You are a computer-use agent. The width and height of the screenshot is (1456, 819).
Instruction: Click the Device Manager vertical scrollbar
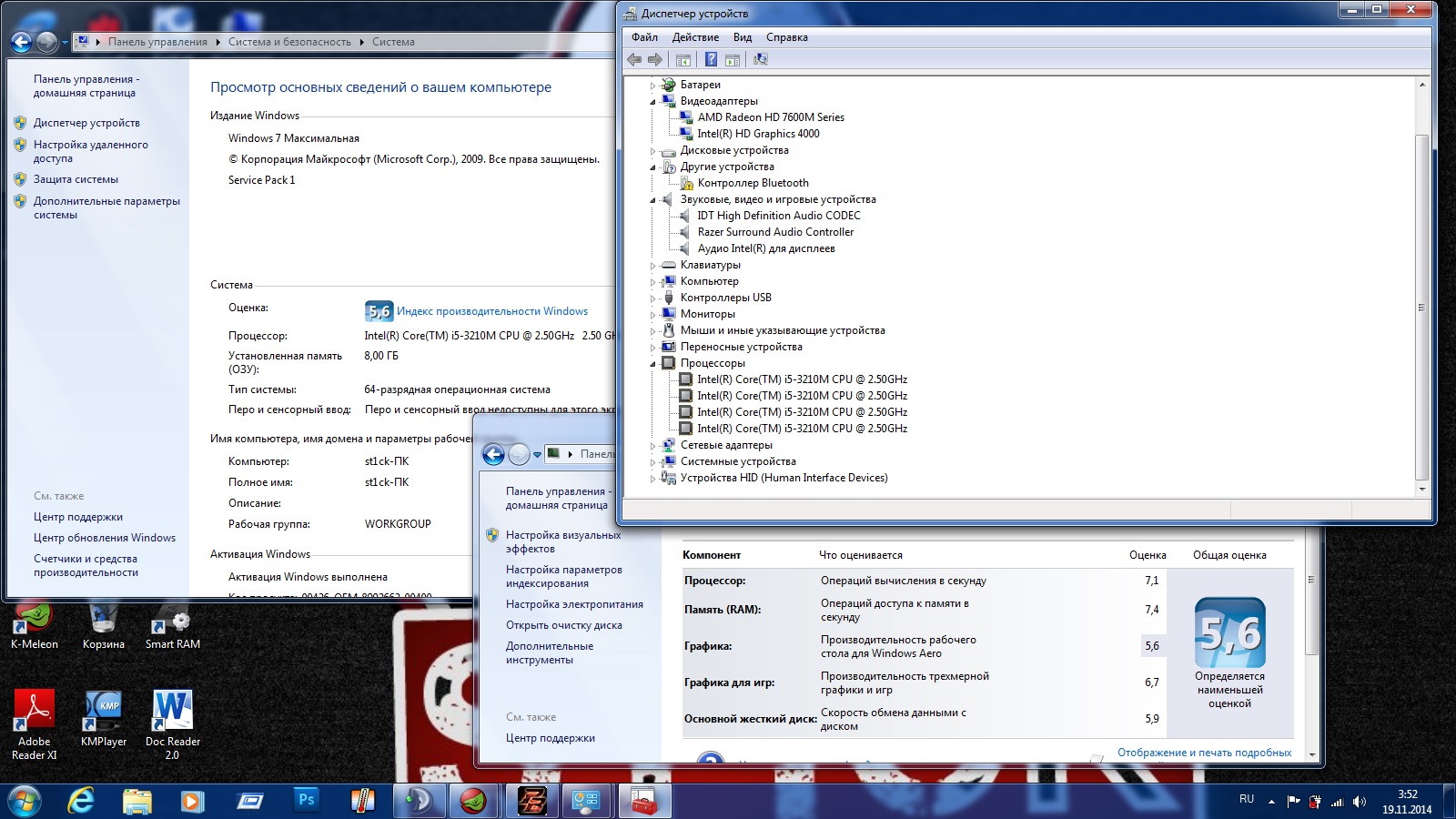point(1422,306)
